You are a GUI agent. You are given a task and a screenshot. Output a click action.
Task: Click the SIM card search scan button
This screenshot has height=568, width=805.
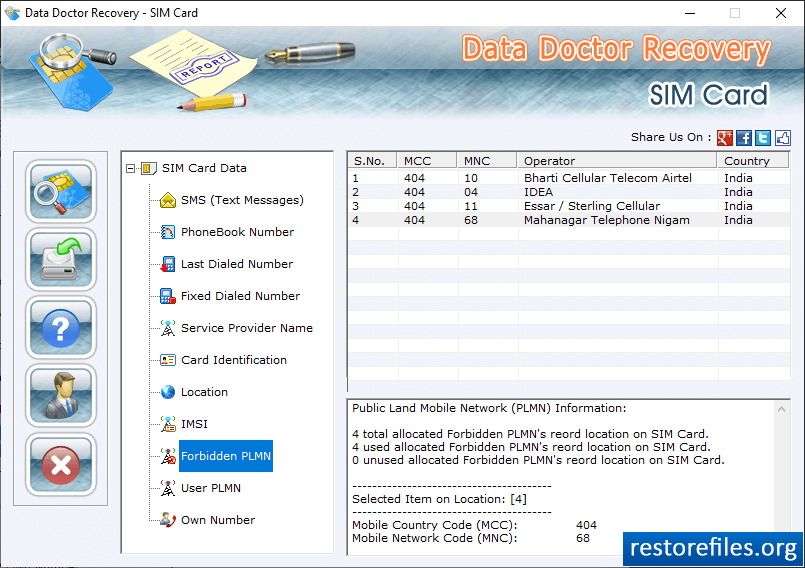[x=61, y=191]
